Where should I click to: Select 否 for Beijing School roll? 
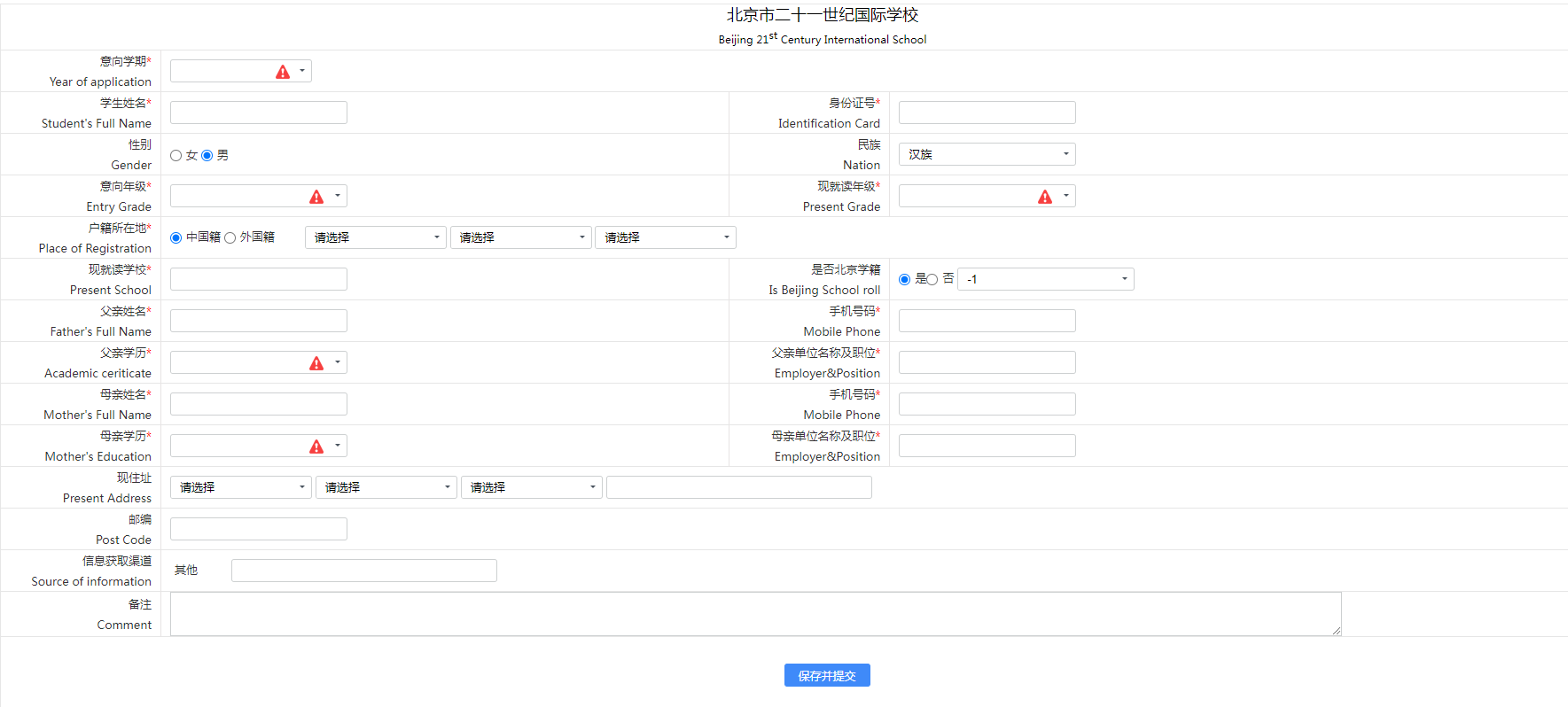[x=932, y=280]
